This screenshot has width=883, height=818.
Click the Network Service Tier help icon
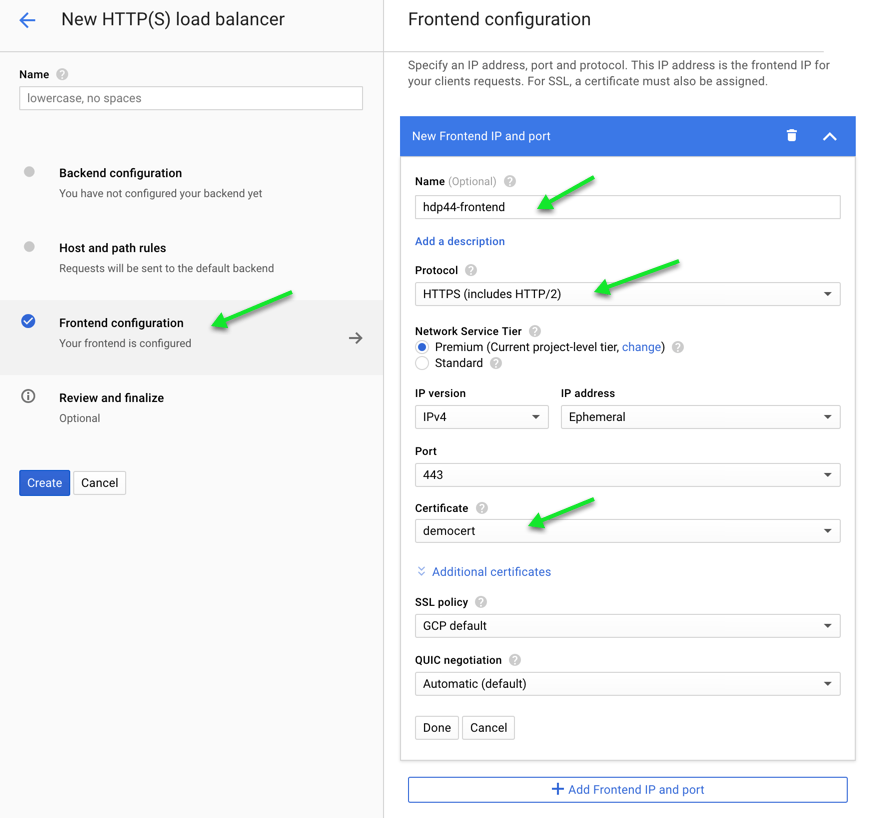click(535, 331)
